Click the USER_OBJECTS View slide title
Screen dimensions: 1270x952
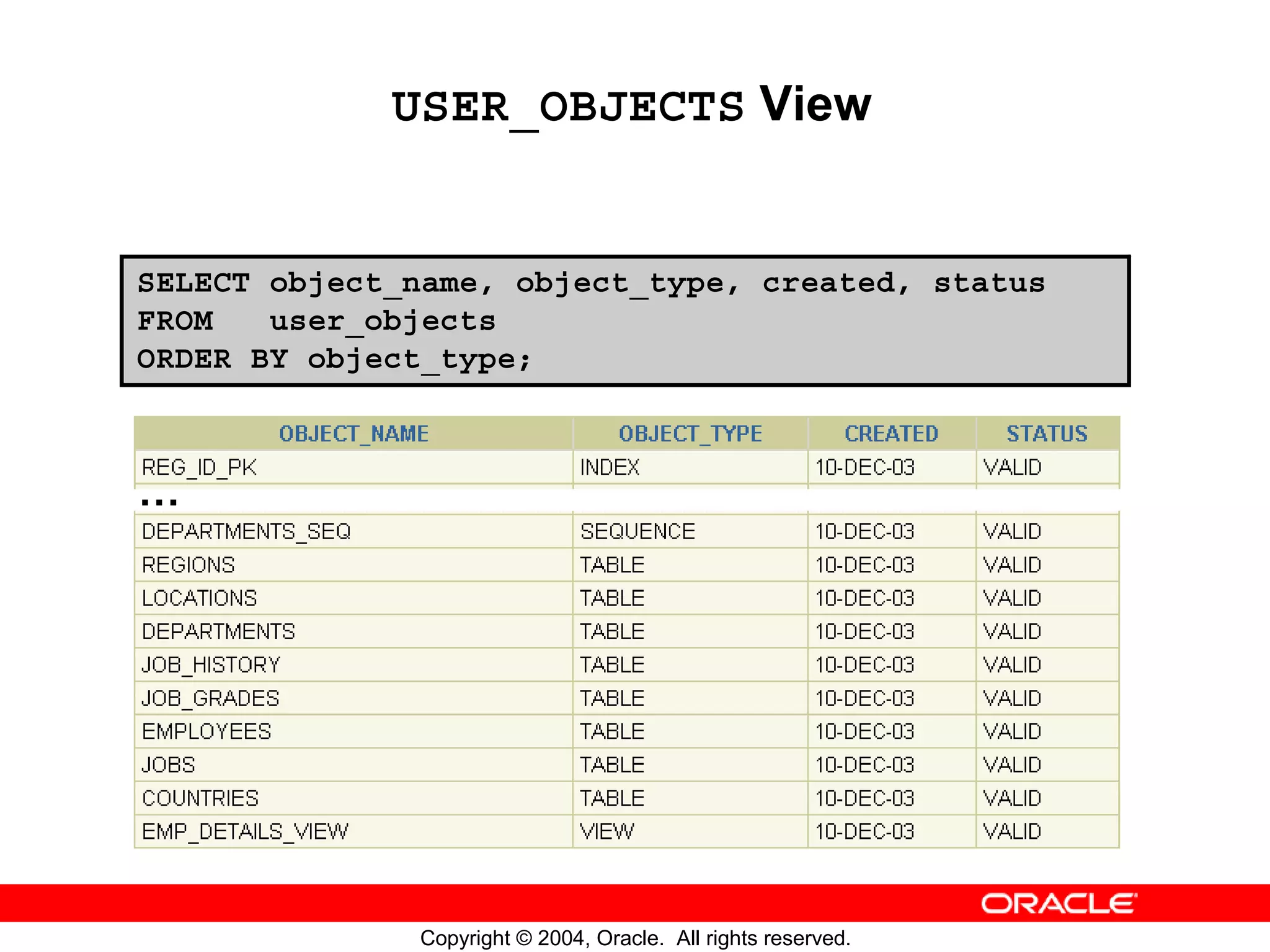631,105
